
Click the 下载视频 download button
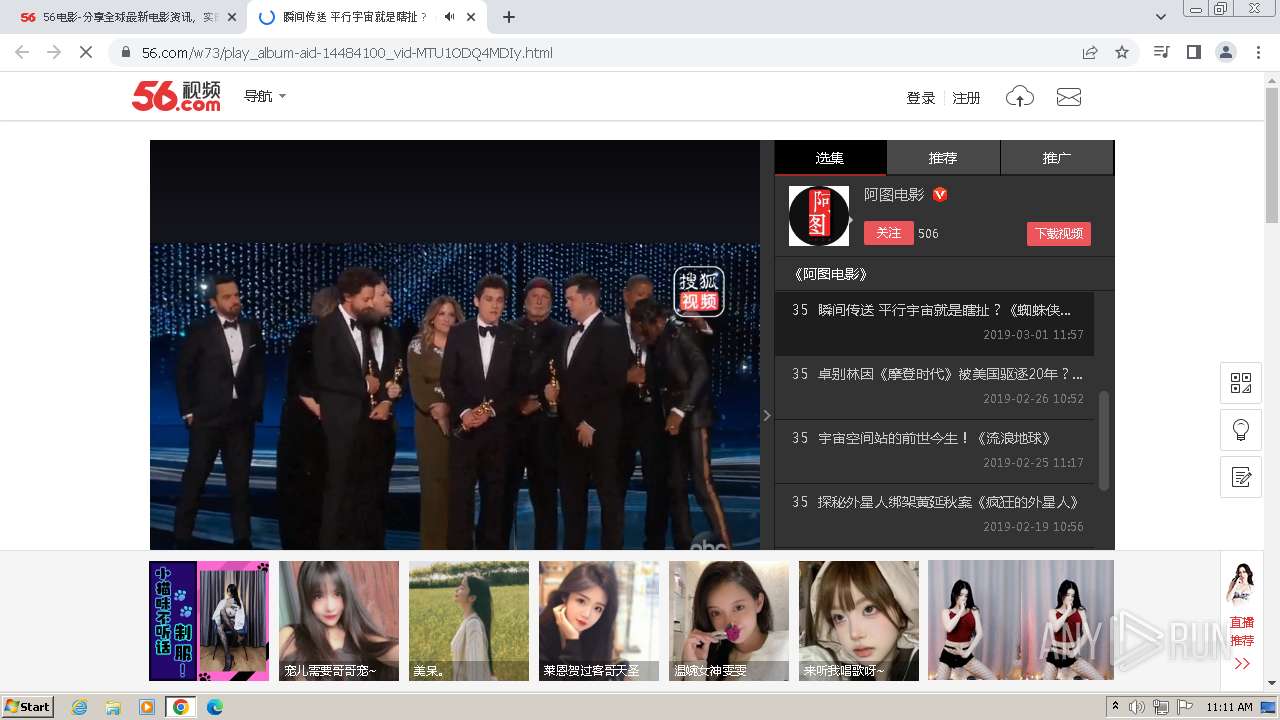[1059, 234]
